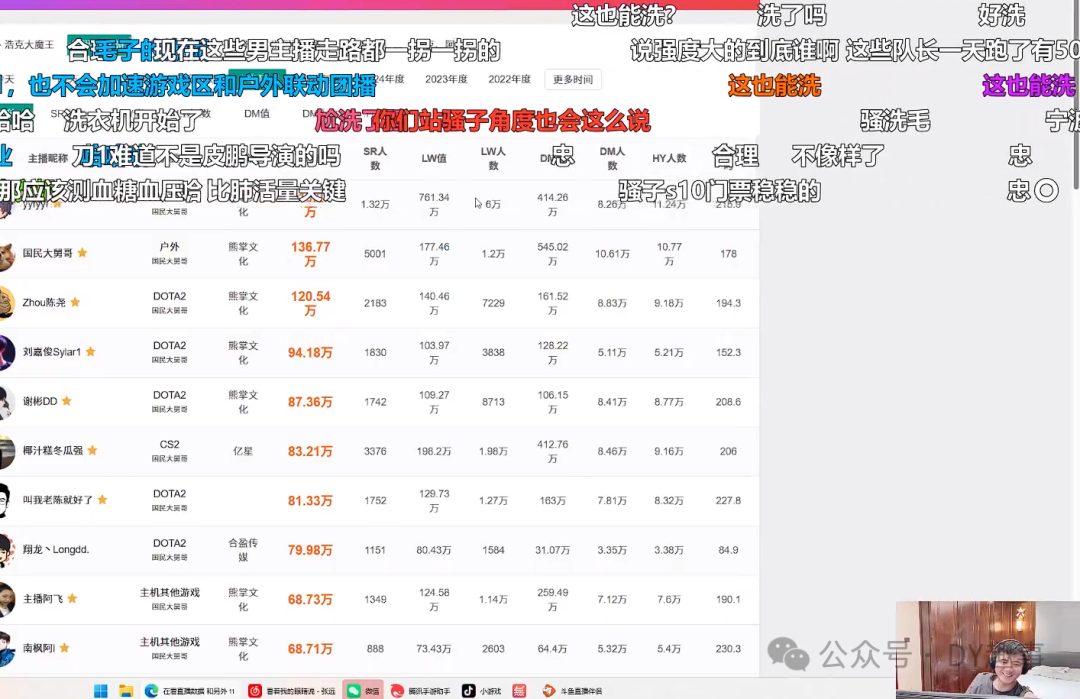Click the star beside 叫我老陈就好了

click(103, 499)
